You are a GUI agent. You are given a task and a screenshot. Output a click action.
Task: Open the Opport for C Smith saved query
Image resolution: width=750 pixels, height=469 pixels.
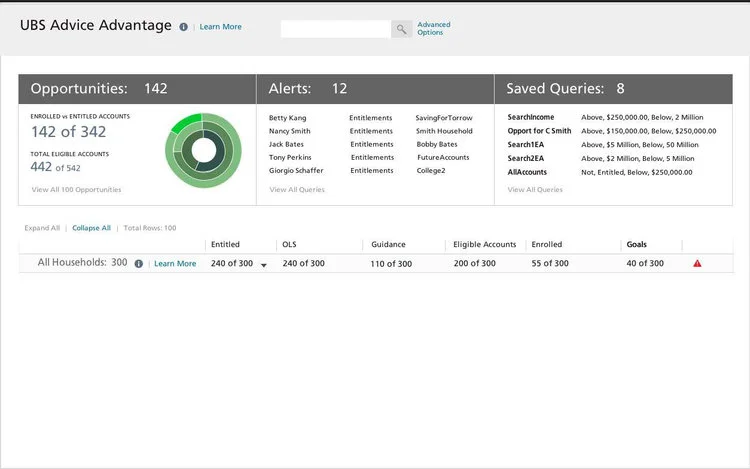tap(539, 131)
